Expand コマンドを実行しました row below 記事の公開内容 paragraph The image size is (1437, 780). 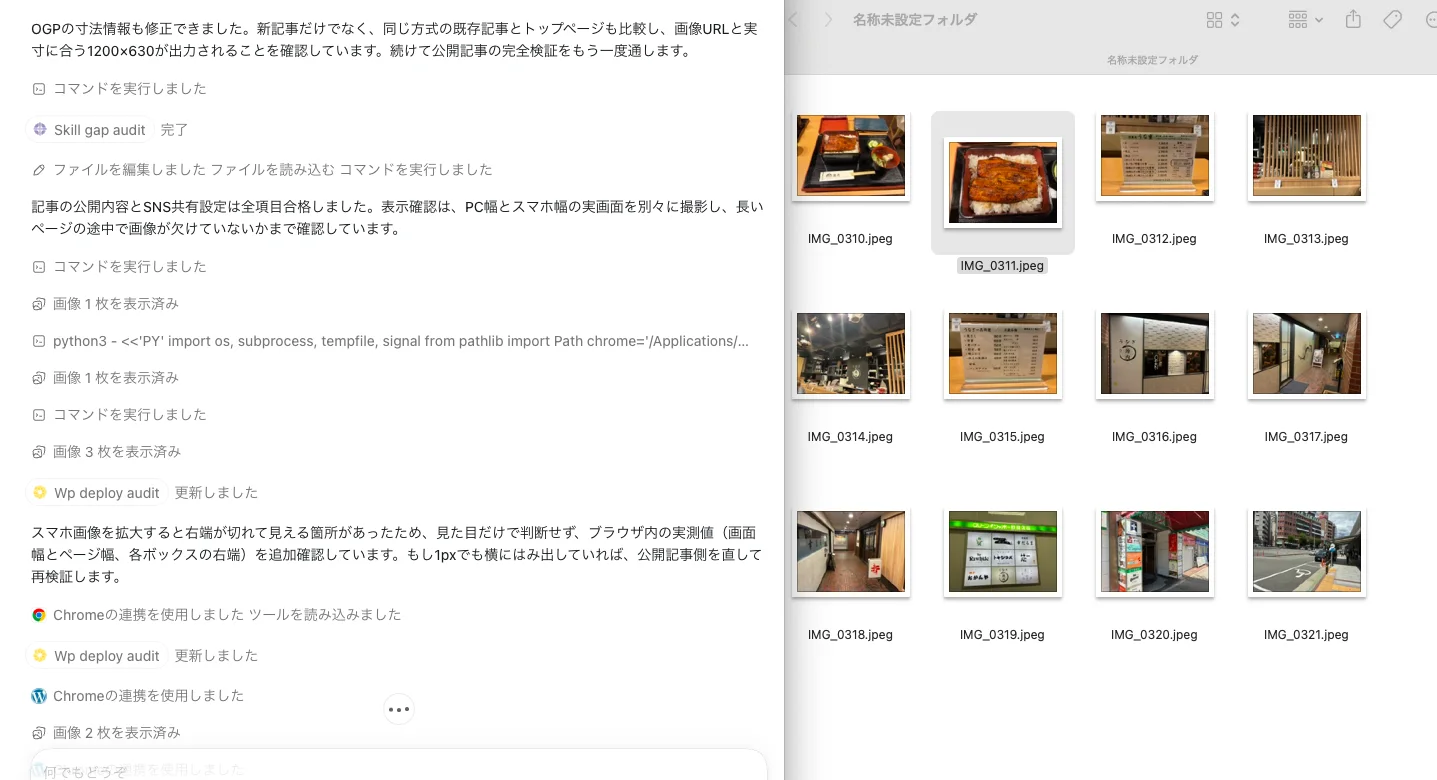pos(119,267)
